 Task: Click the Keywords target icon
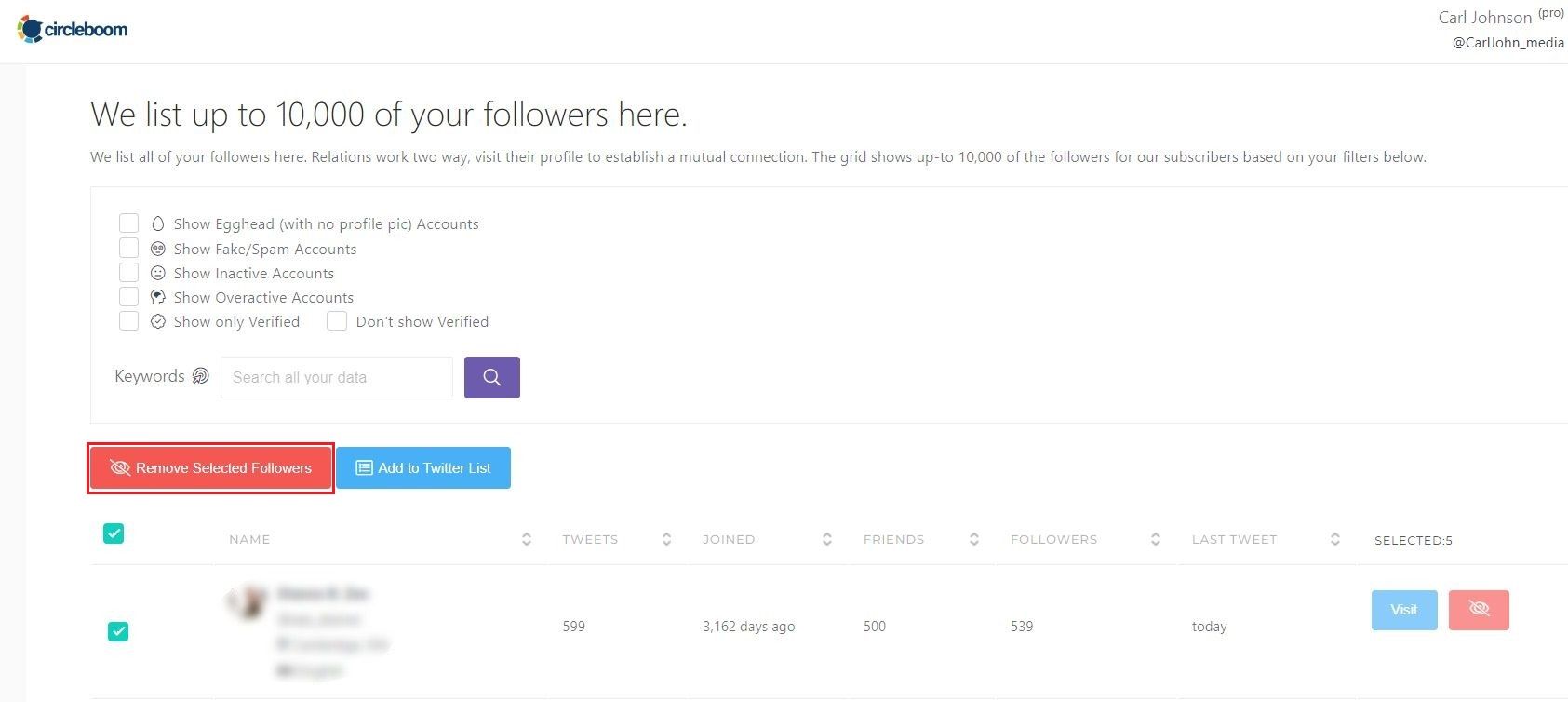tap(200, 375)
